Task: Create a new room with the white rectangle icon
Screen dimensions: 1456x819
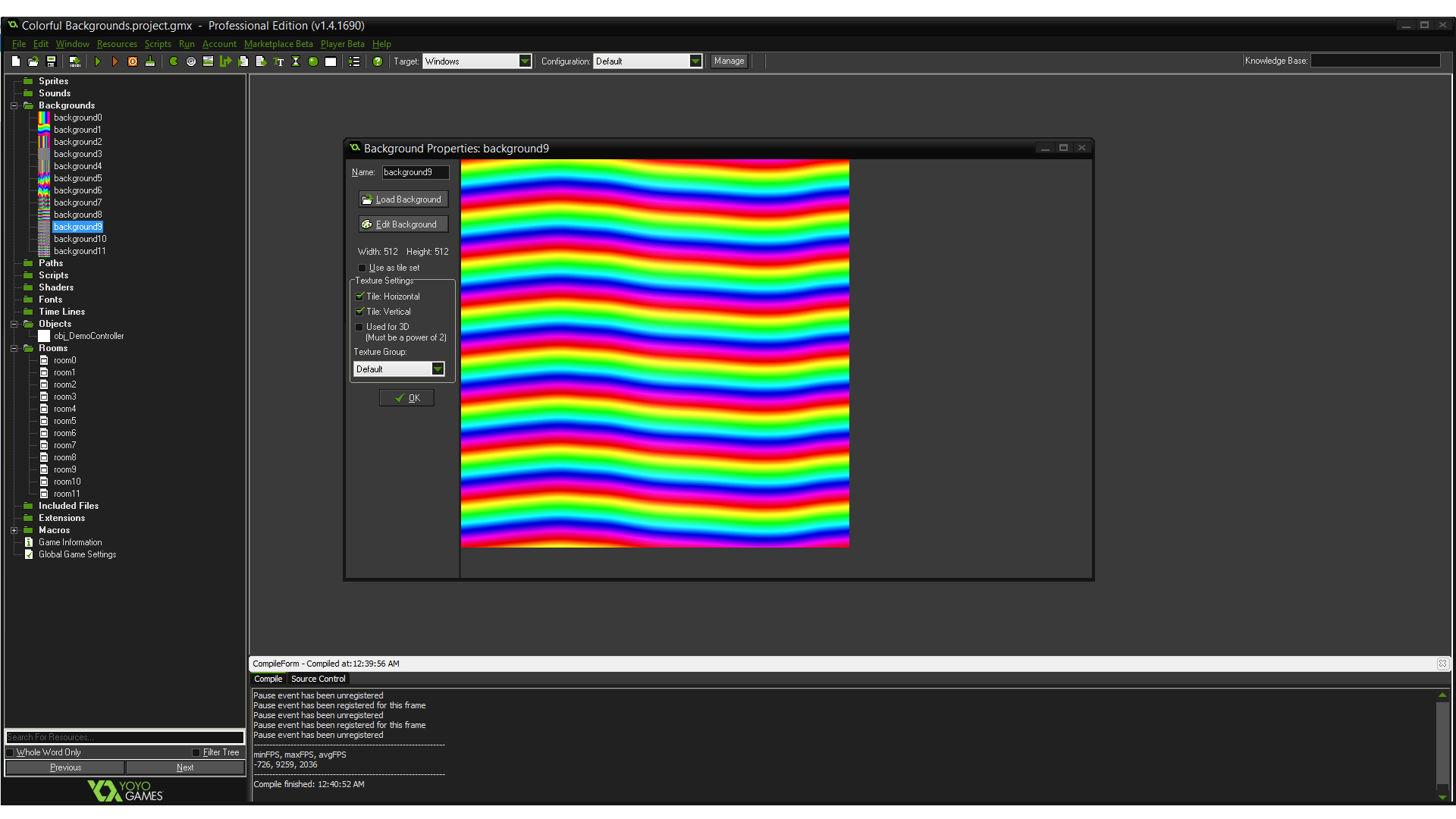Action: (x=331, y=61)
